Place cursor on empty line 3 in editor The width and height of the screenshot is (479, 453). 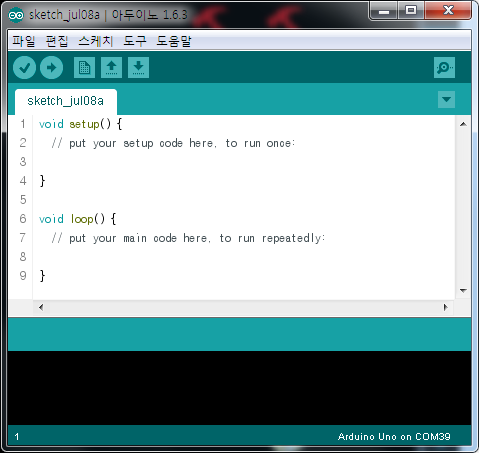(x=243, y=162)
